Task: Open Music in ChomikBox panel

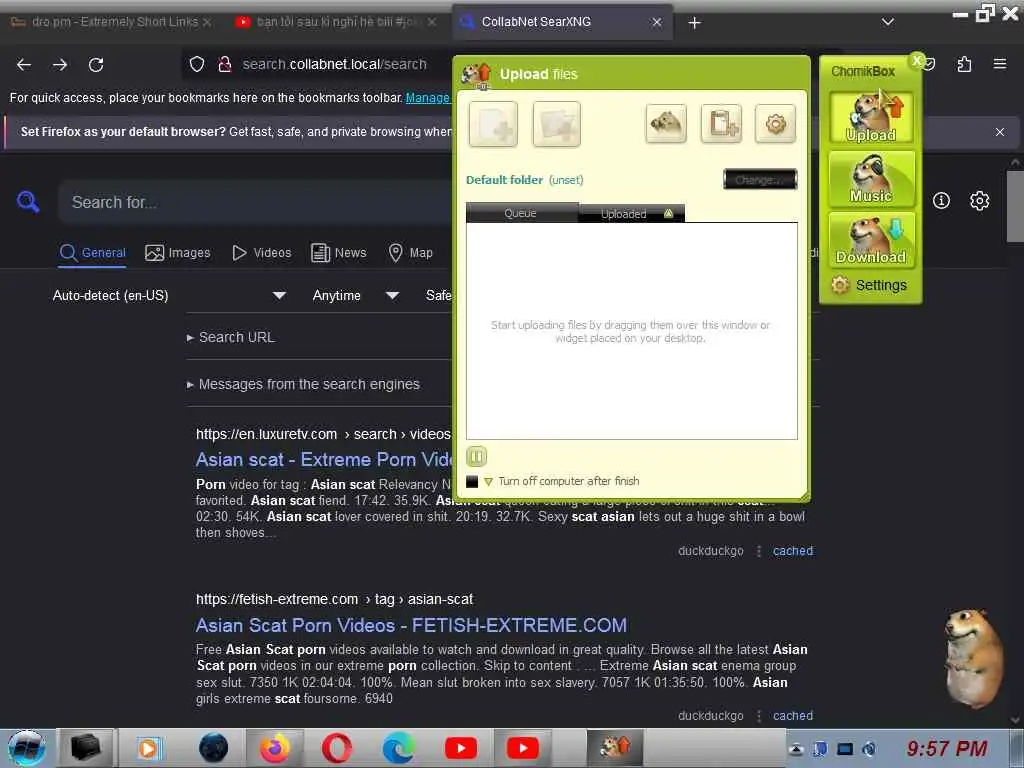Action: point(871,179)
